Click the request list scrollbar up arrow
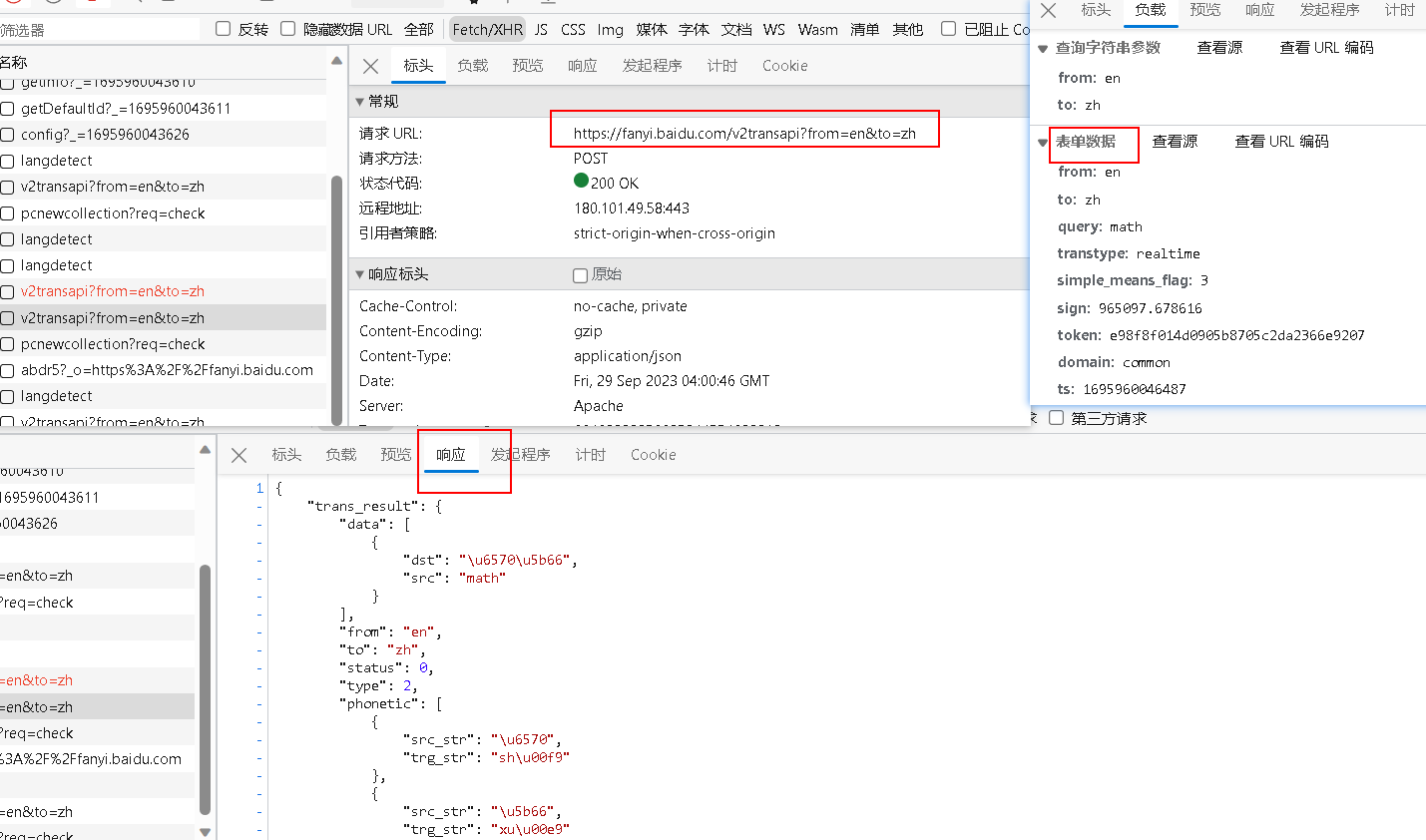The height and width of the screenshot is (840, 1426). [x=336, y=61]
